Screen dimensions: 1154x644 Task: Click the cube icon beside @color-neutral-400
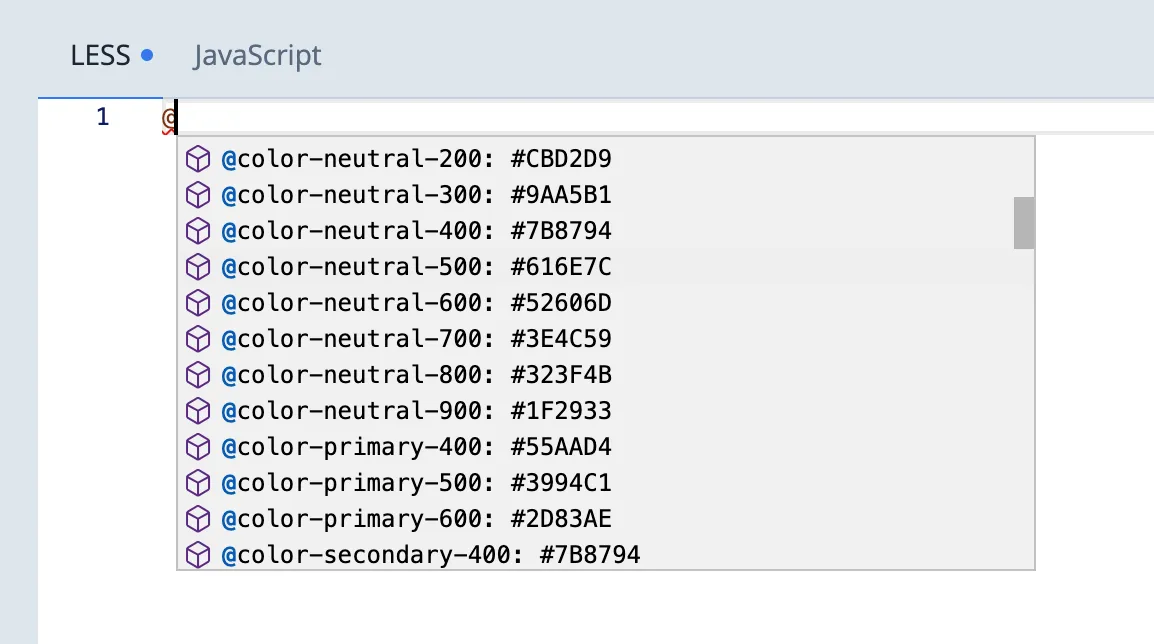197,230
